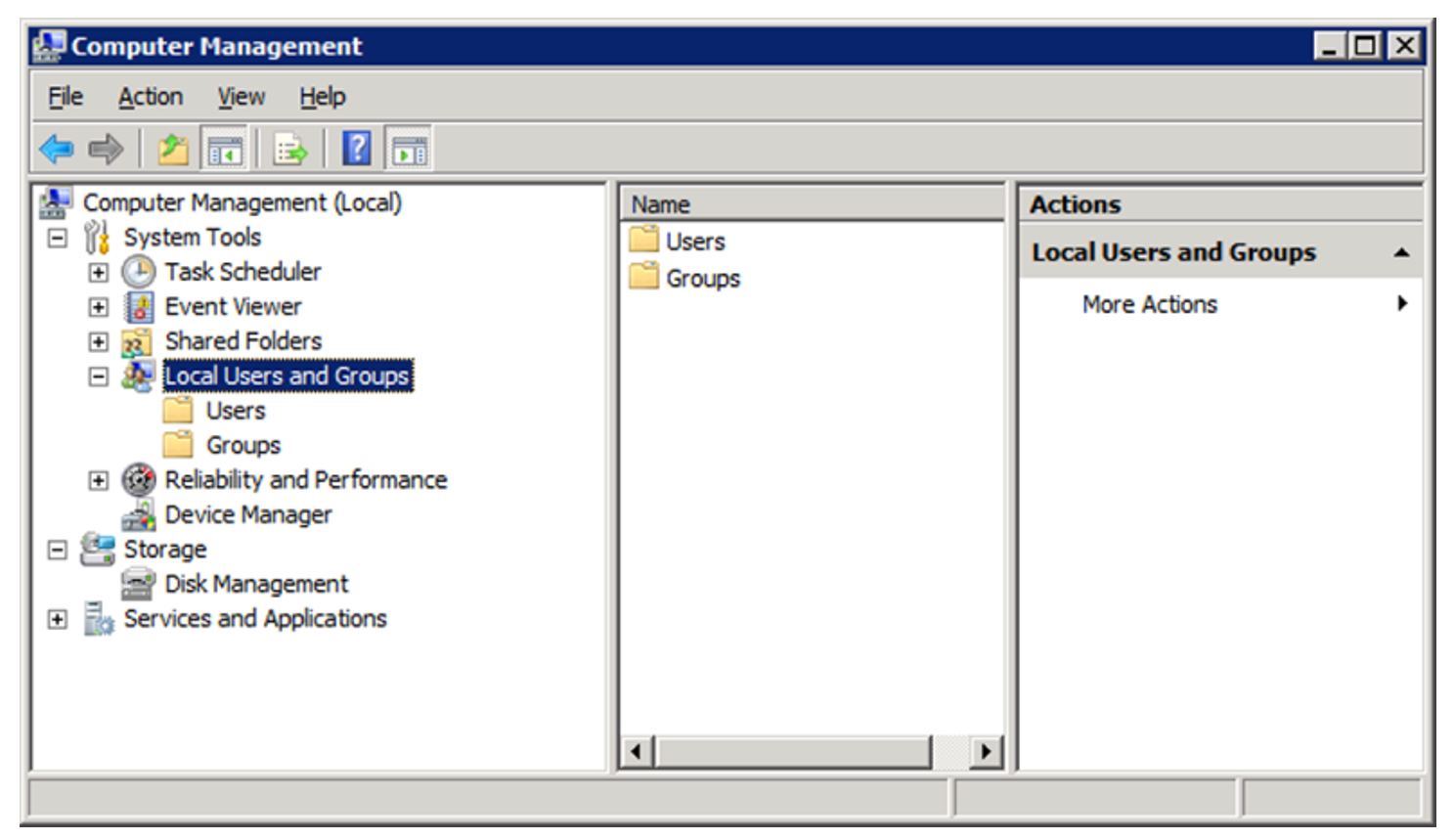
Task: Click the Local Users and Groups actions header
Action: pos(1220,252)
